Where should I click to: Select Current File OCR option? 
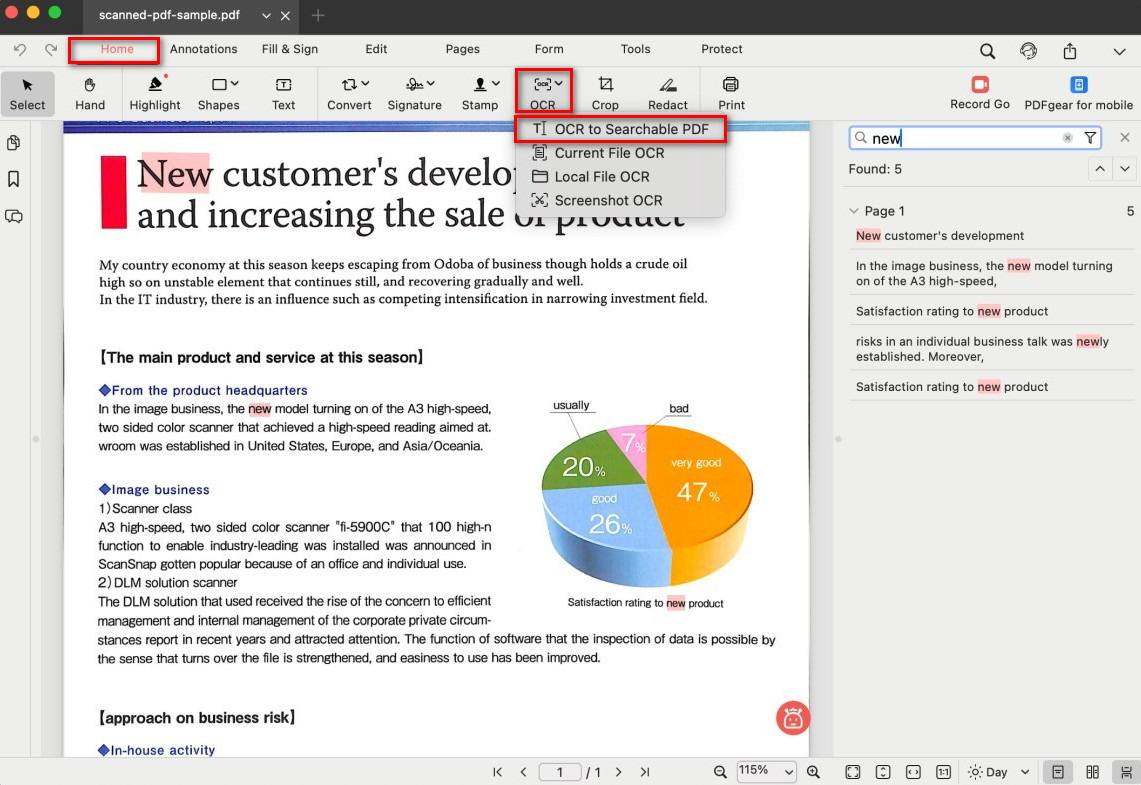[x=609, y=153]
